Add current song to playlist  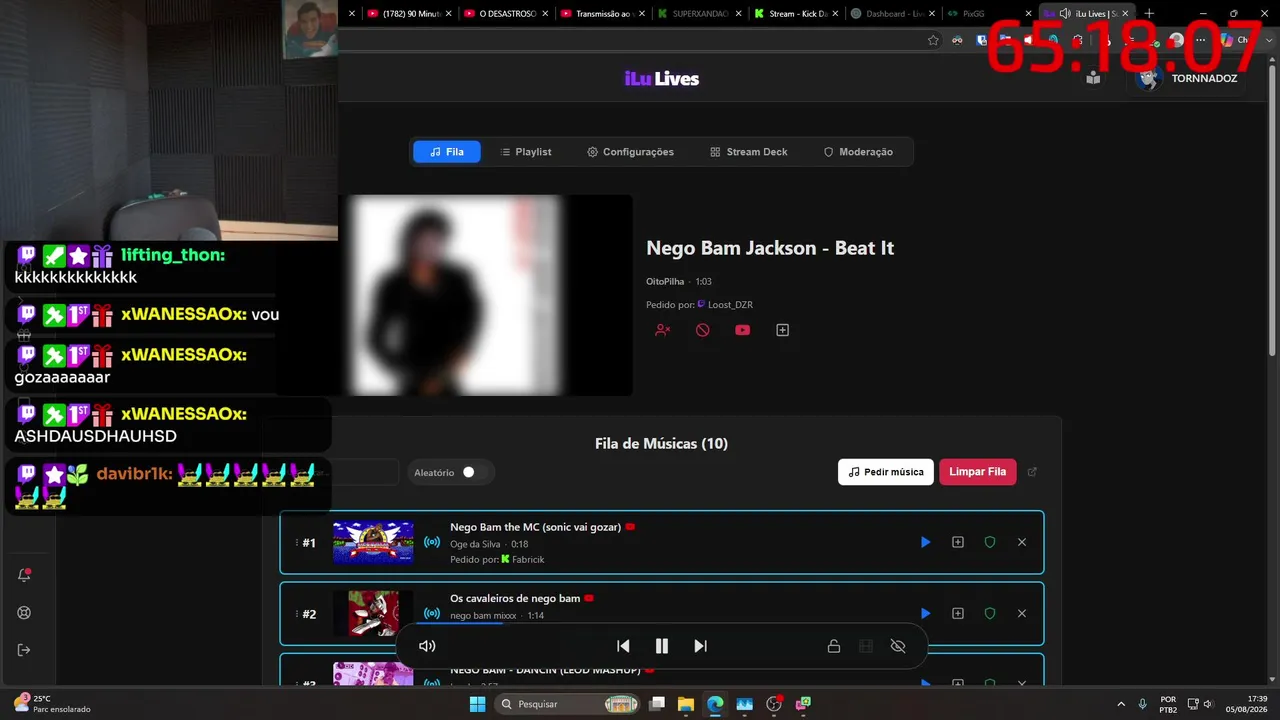tap(783, 330)
